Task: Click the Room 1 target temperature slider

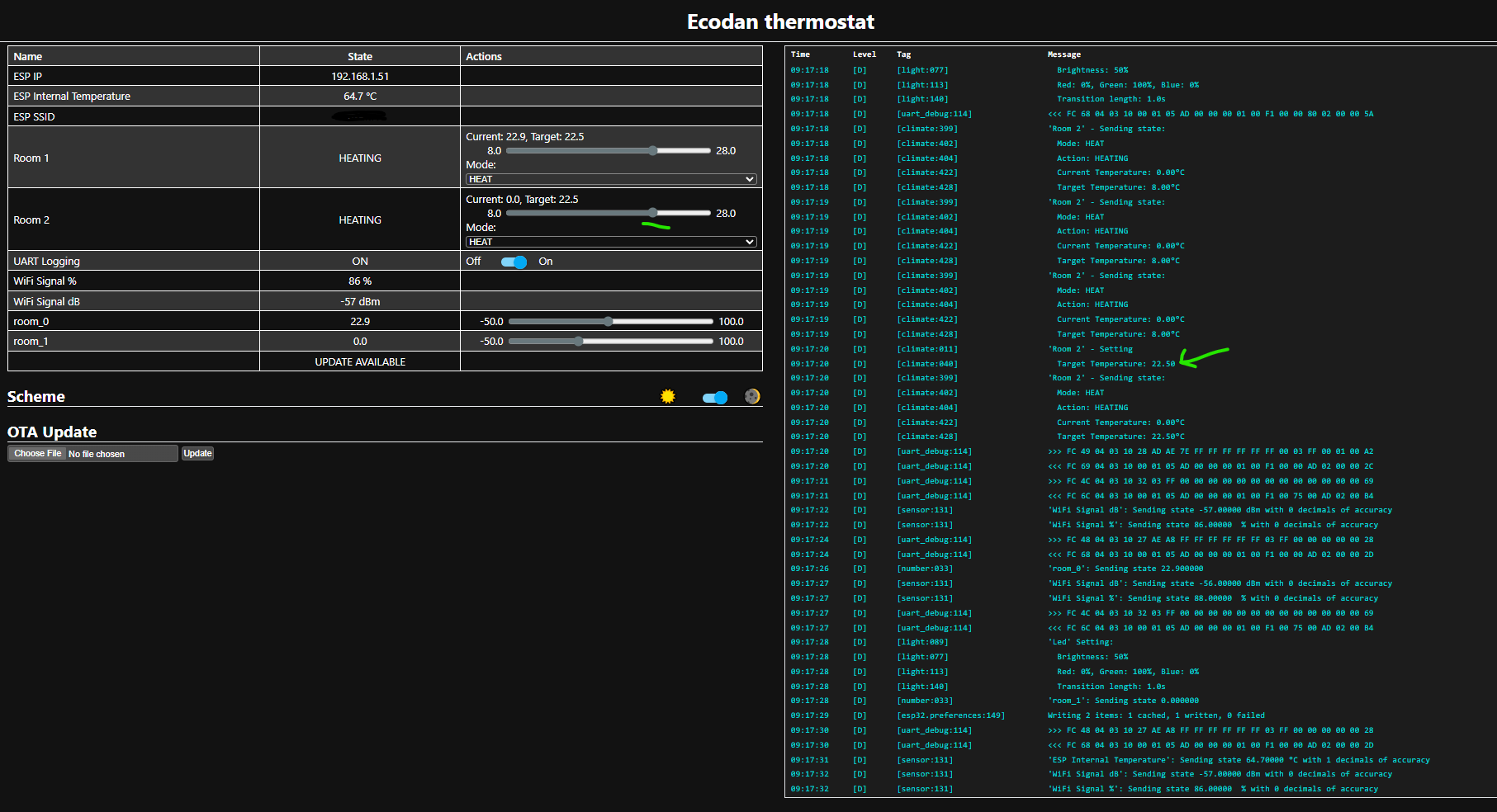Action: (x=609, y=151)
